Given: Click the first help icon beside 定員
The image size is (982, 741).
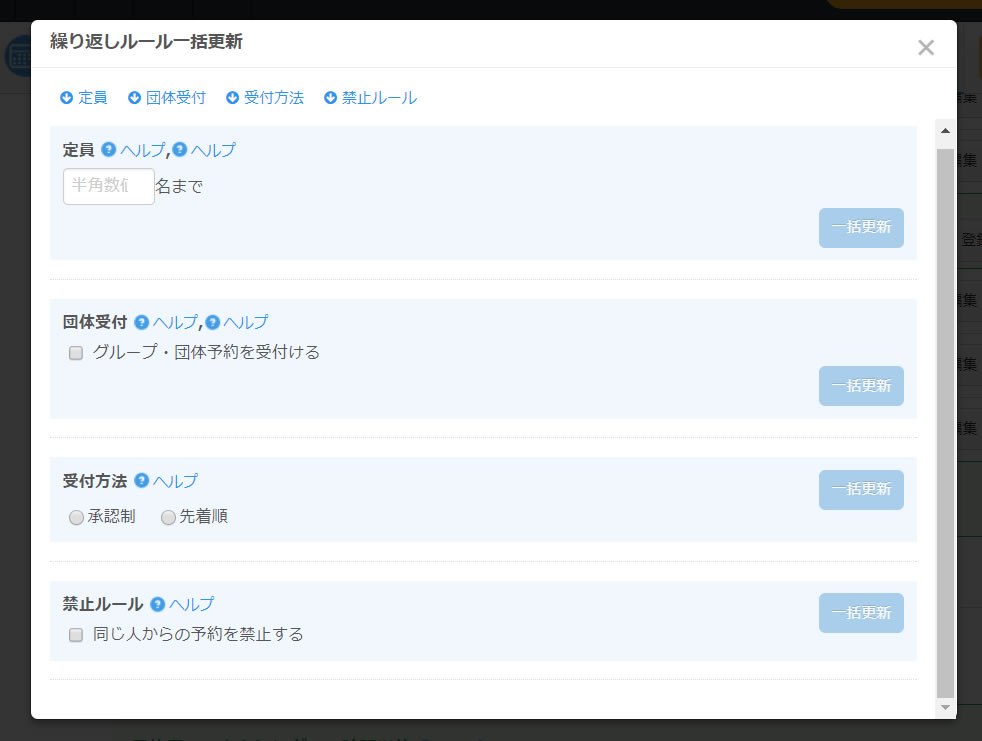Looking at the screenshot, I should (x=108, y=150).
